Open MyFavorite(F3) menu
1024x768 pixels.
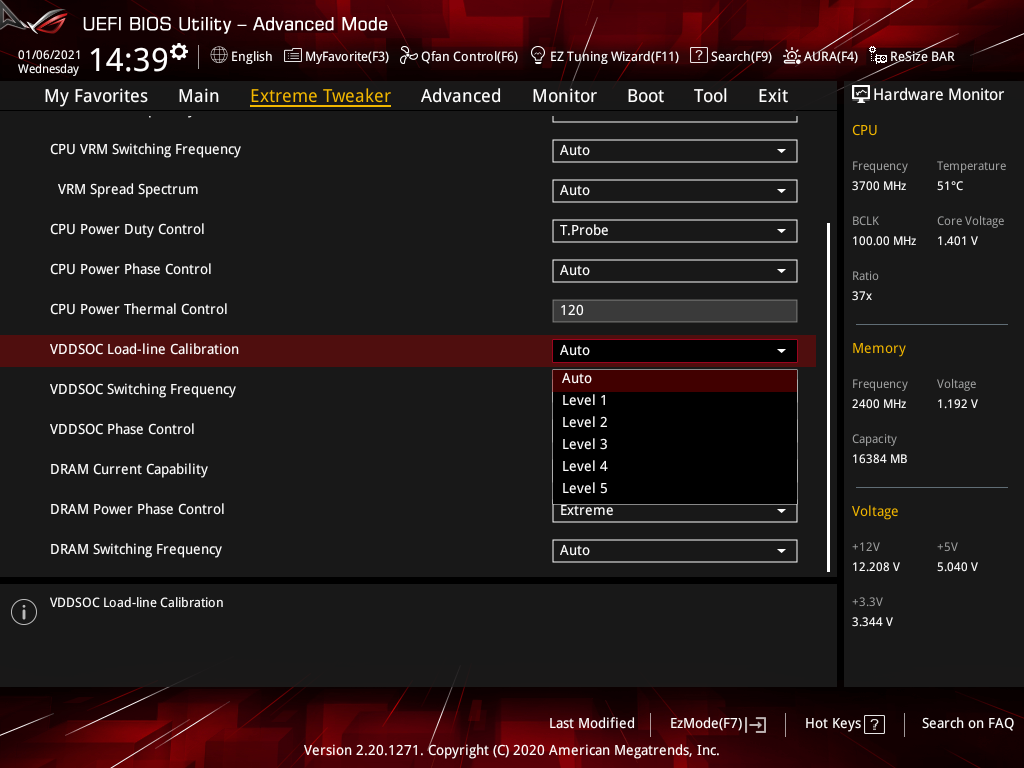[336, 56]
